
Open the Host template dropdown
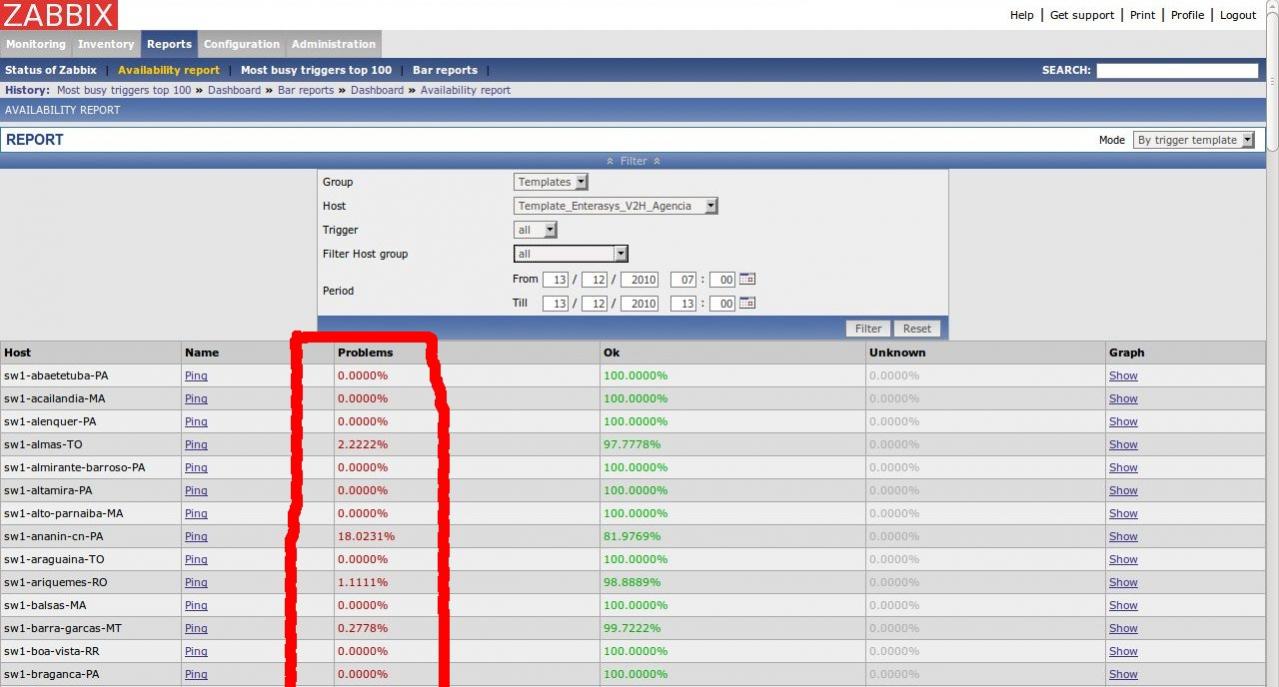pos(616,206)
